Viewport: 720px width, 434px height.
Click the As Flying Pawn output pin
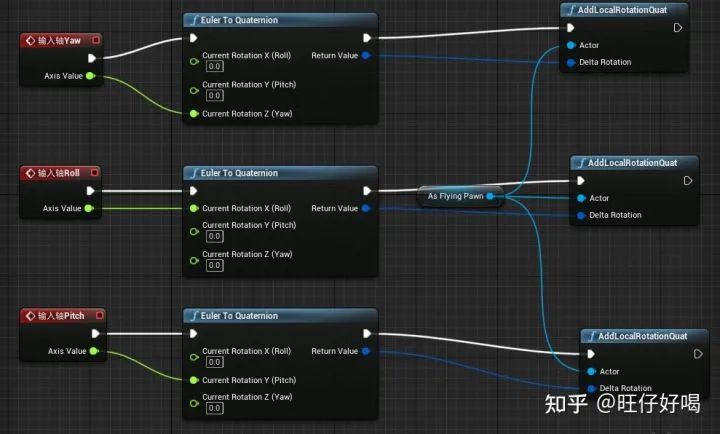click(x=490, y=196)
